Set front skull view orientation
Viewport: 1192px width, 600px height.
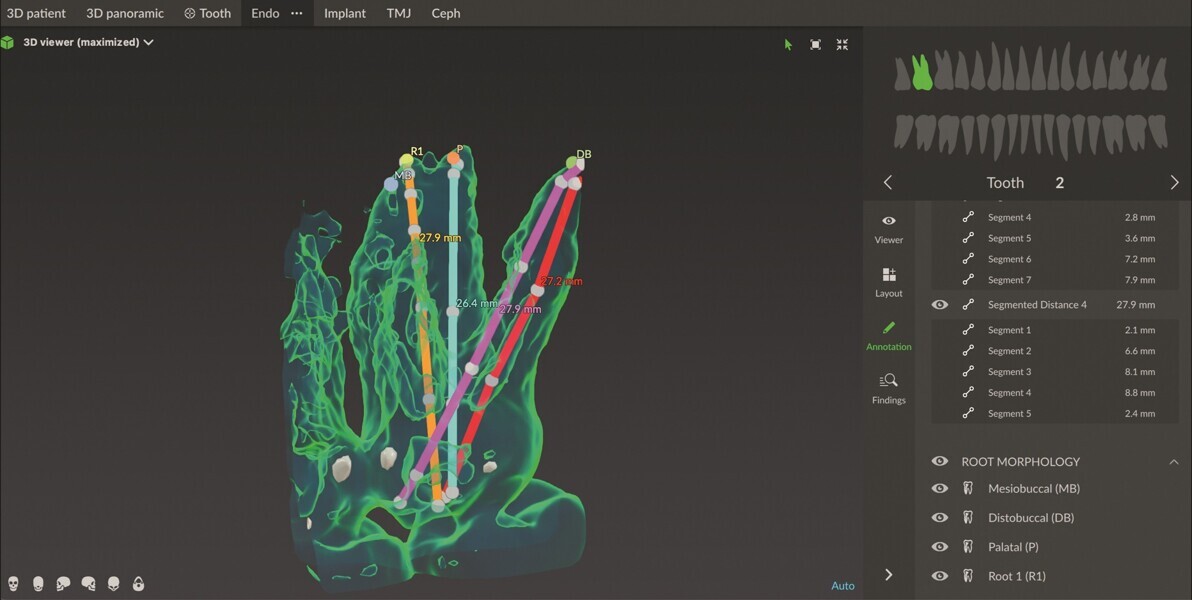14,583
